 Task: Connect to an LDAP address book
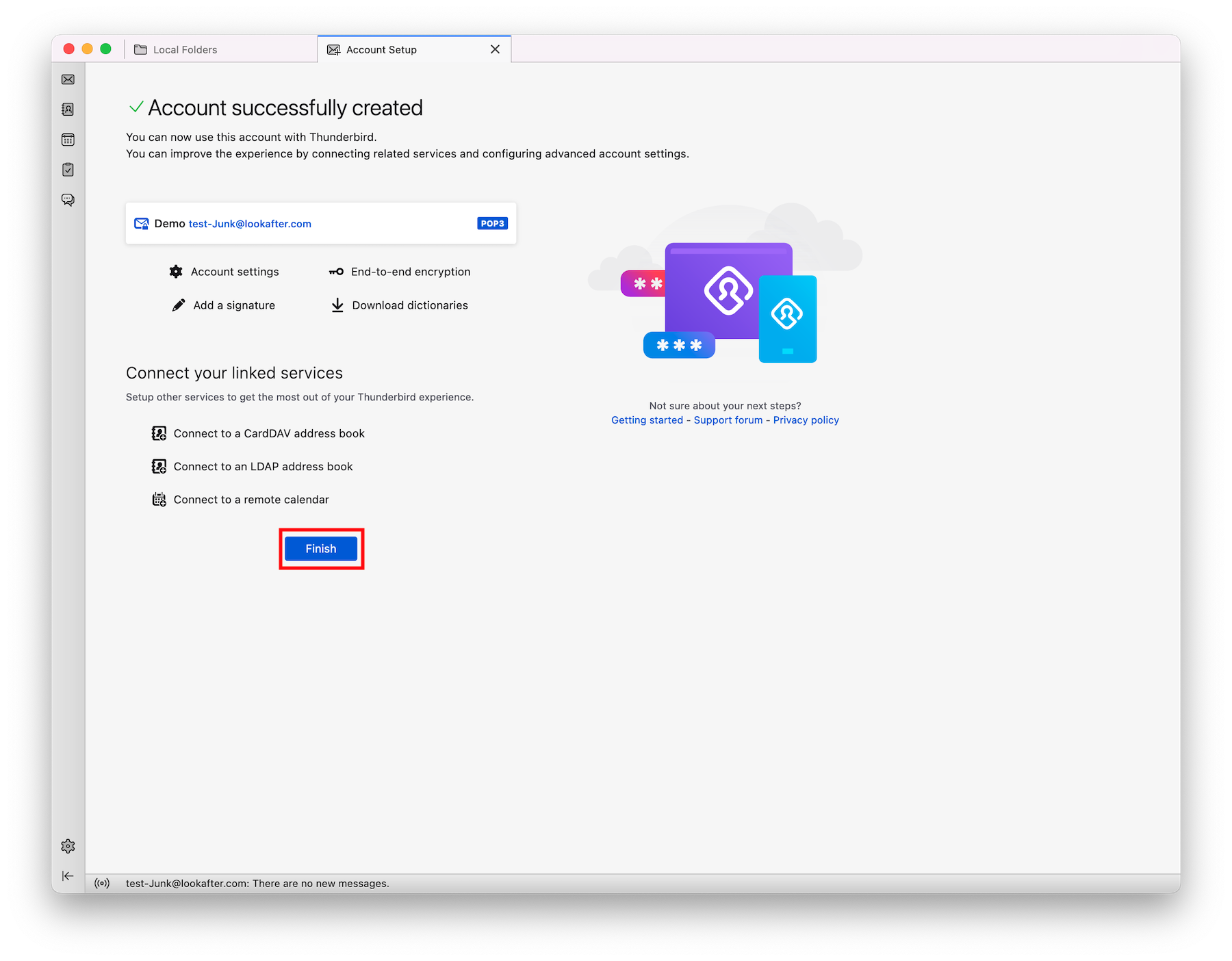coord(263,467)
